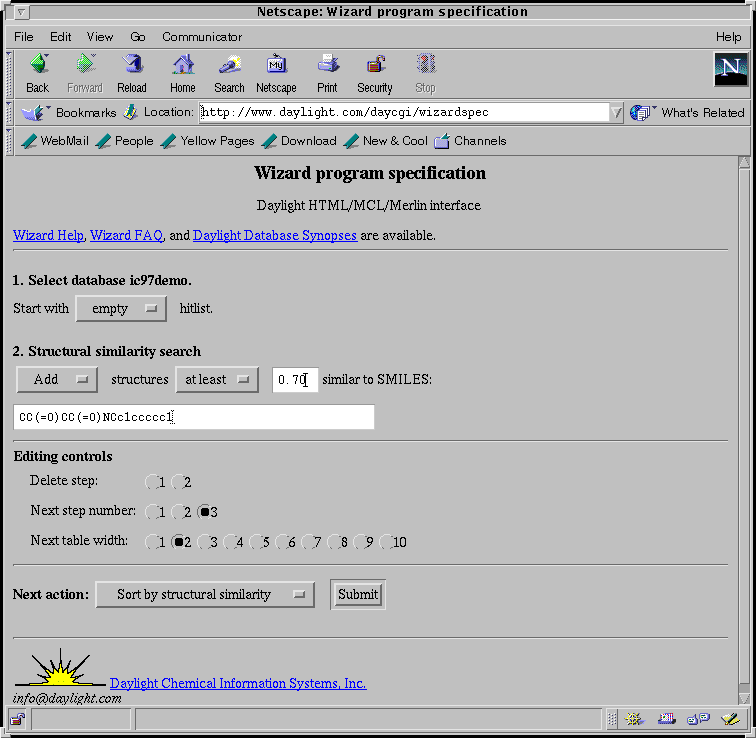The width and height of the screenshot is (756, 738).
Task: Click the Netscape N logo
Action: click(730, 69)
